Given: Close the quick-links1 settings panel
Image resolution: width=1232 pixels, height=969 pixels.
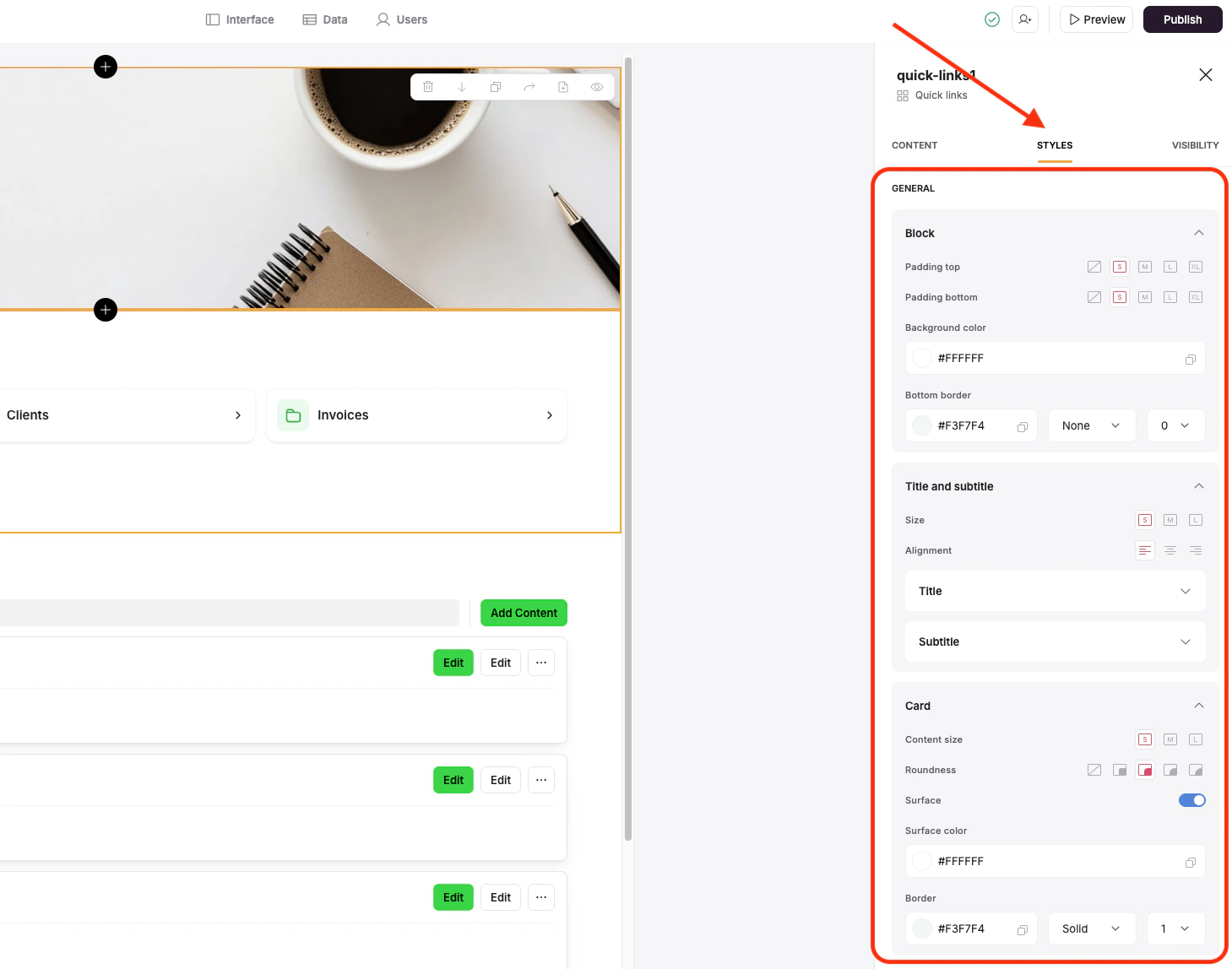Looking at the screenshot, I should 1206,75.
